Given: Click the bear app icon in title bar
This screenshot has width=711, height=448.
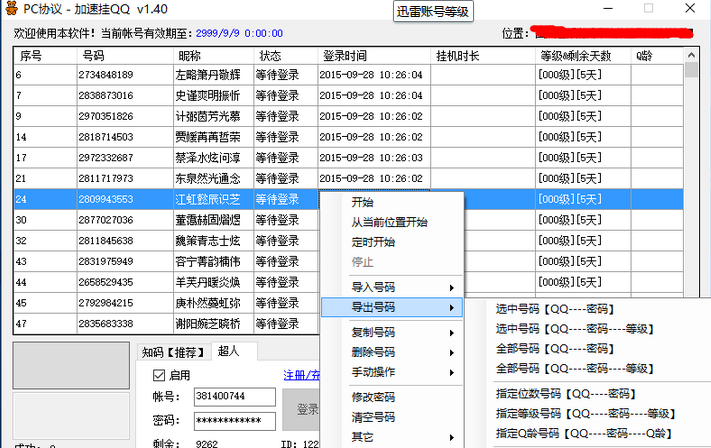Looking at the screenshot, I should [11, 8].
